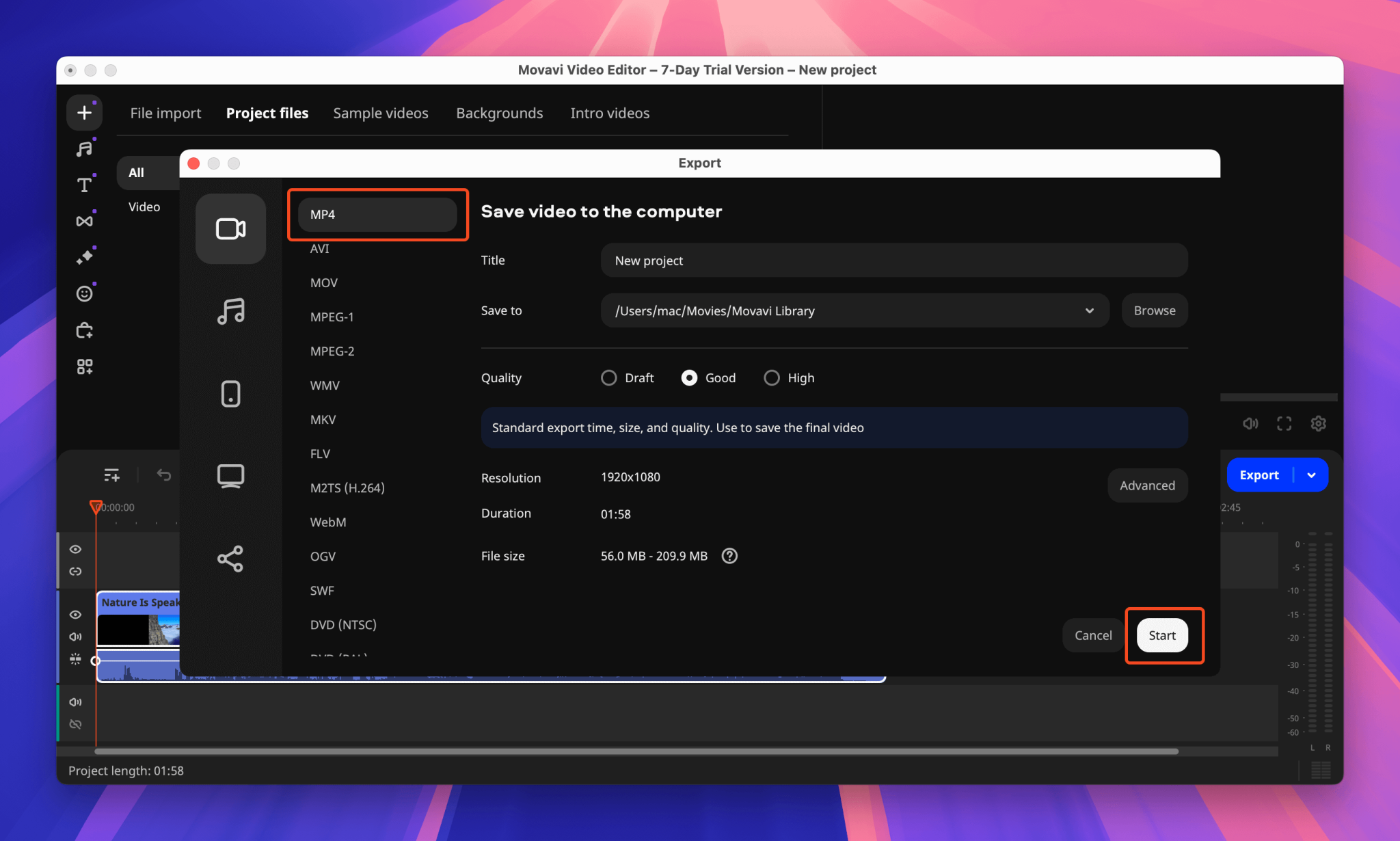This screenshot has width=1400, height=841.
Task: Open the Titles tool in the sidebar
Action: tap(84, 184)
